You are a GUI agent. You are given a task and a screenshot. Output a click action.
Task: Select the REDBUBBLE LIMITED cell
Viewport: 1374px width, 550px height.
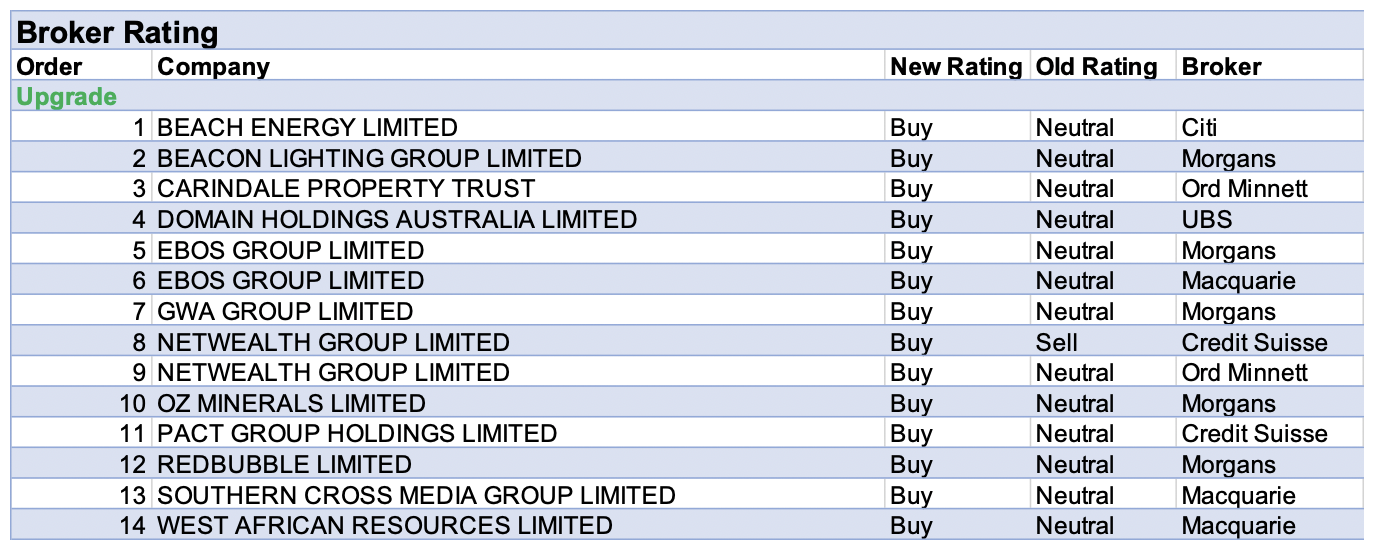[284, 465]
